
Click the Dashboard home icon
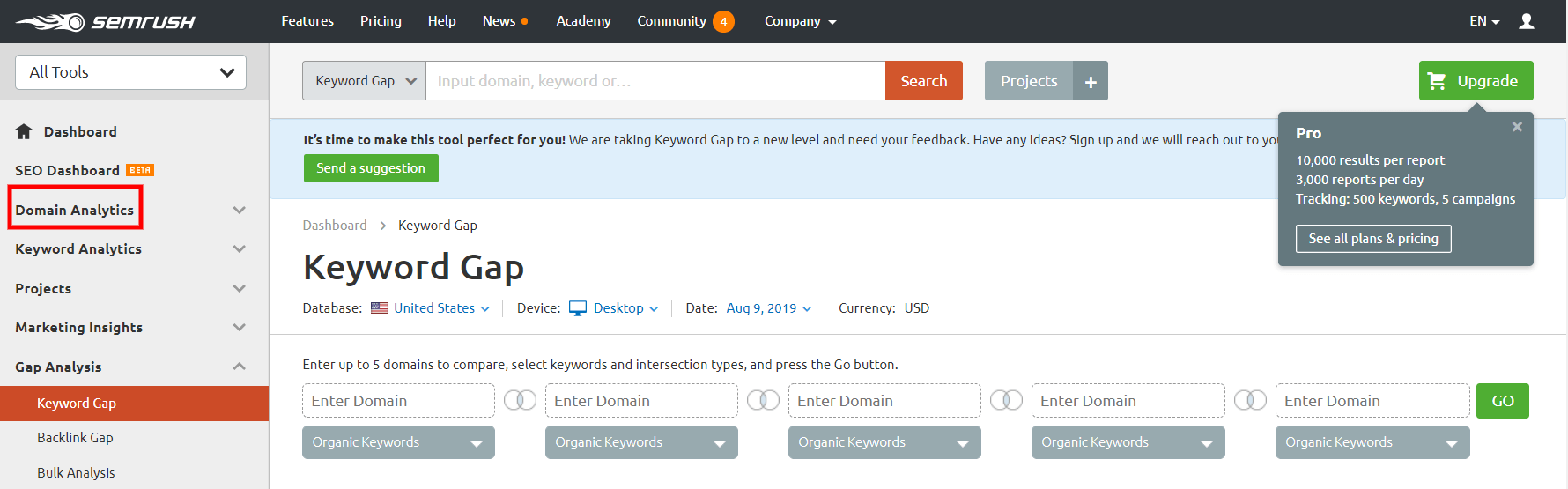tap(24, 131)
